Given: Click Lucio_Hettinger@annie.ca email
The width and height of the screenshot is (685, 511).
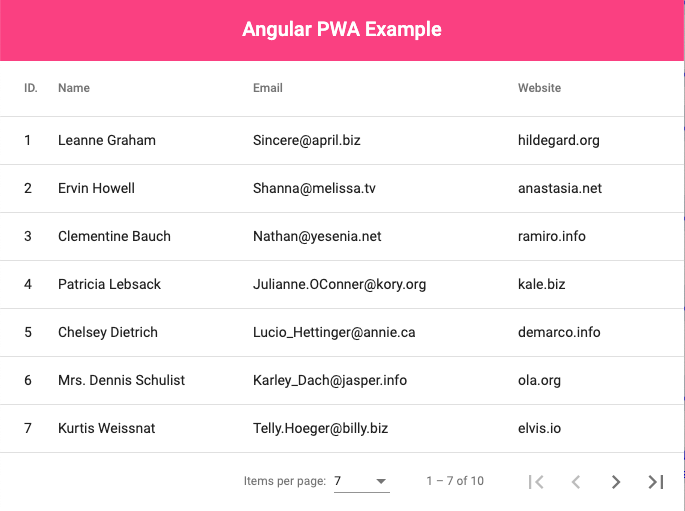Looking at the screenshot, I should pos(334,332).
